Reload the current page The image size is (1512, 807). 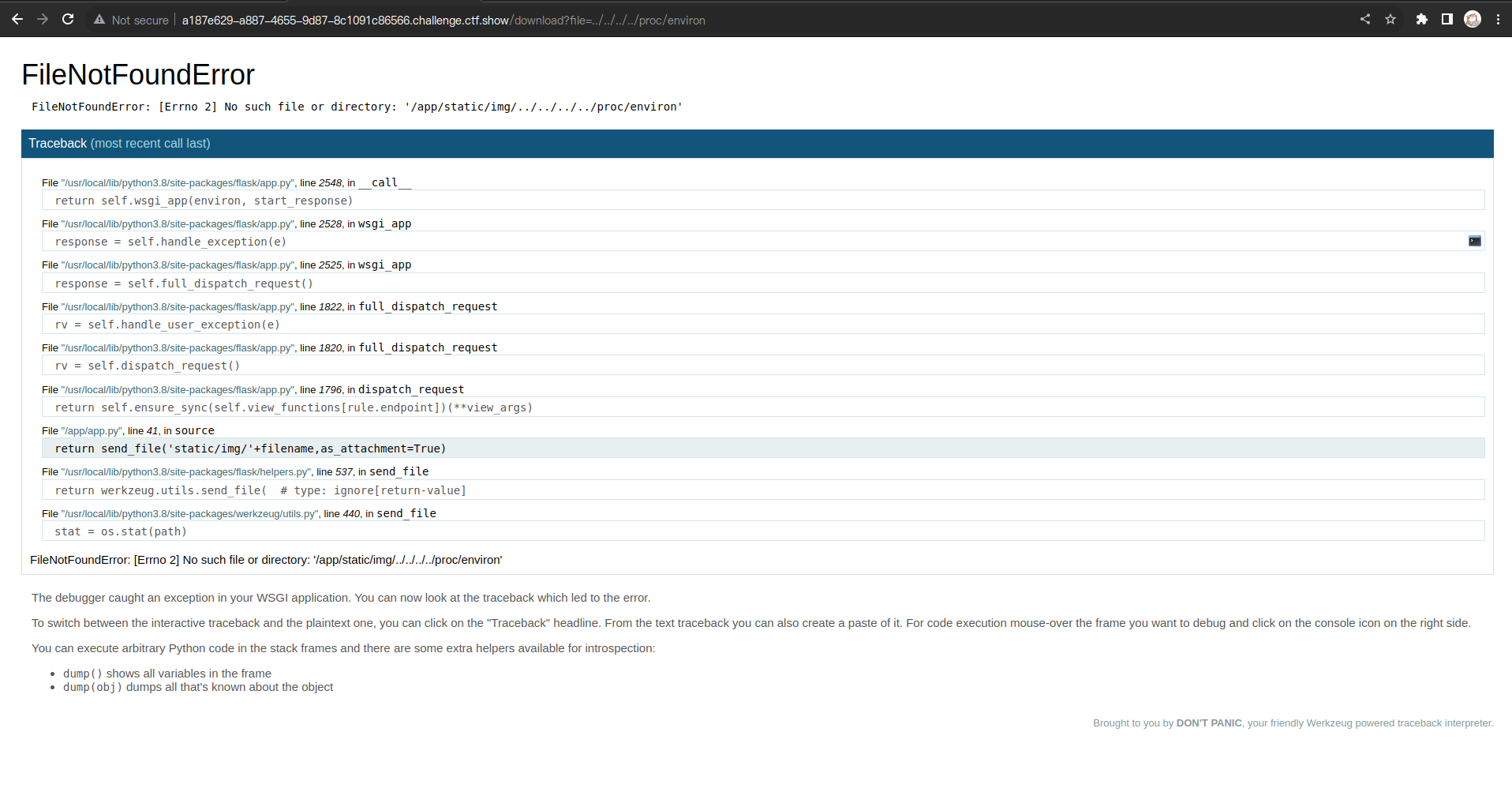tap(68, 19)
